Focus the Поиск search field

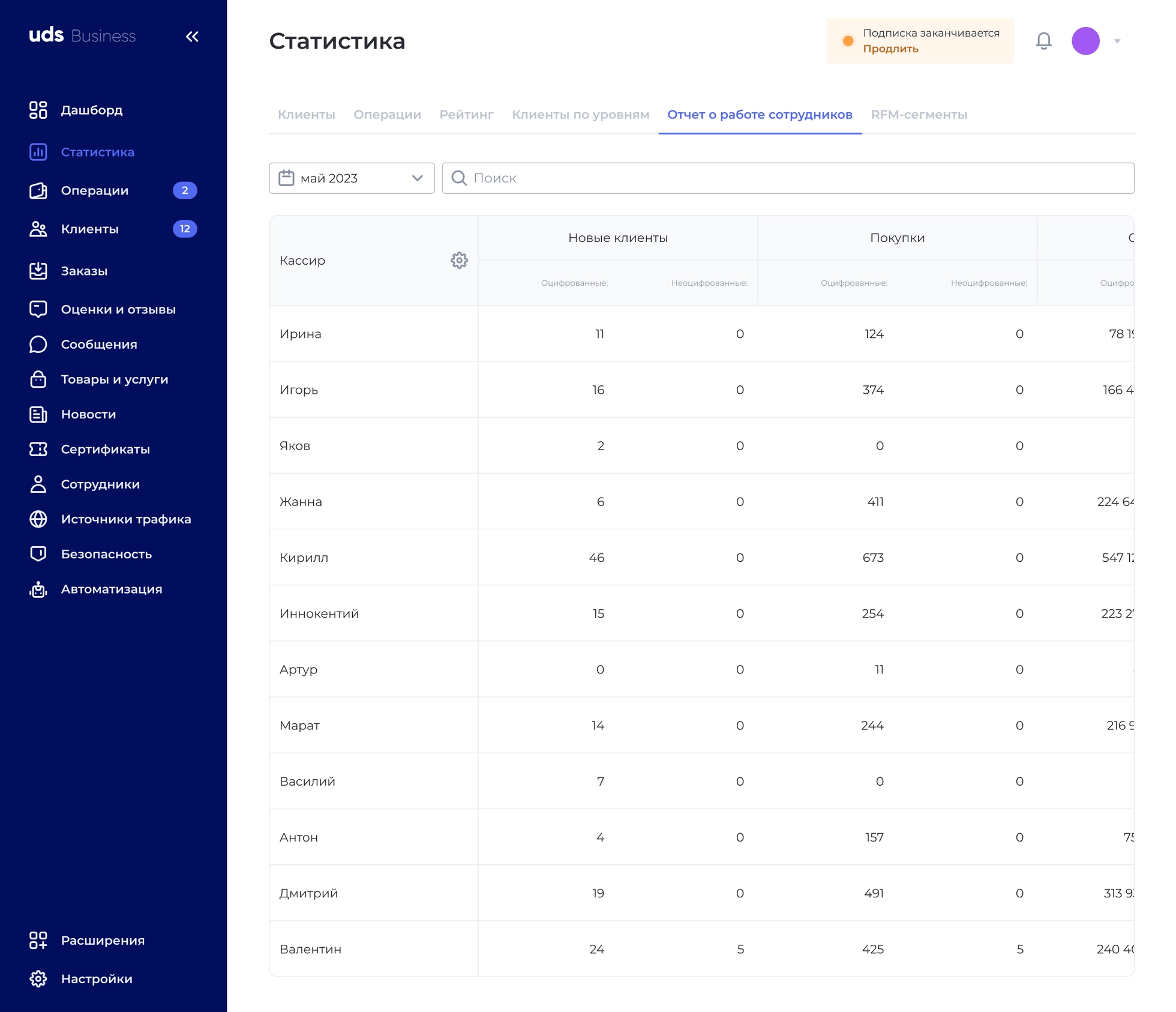click(788, 178)
